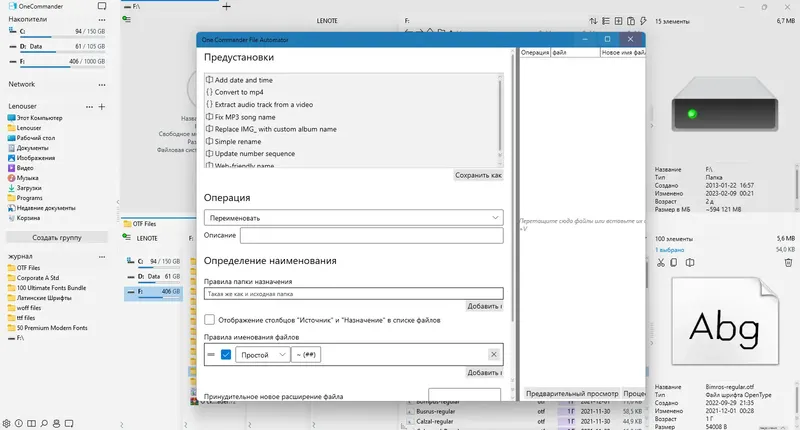This screenshot has height=430, width=800.
Task: Open the Простой rule type dropdown
Action: (262, 355)
